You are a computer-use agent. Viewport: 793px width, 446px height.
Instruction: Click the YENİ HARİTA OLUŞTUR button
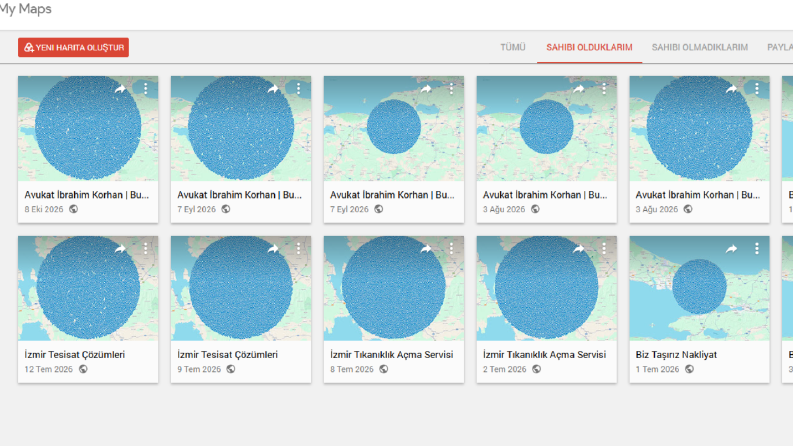pyautogui.click(x=73, y=48)
